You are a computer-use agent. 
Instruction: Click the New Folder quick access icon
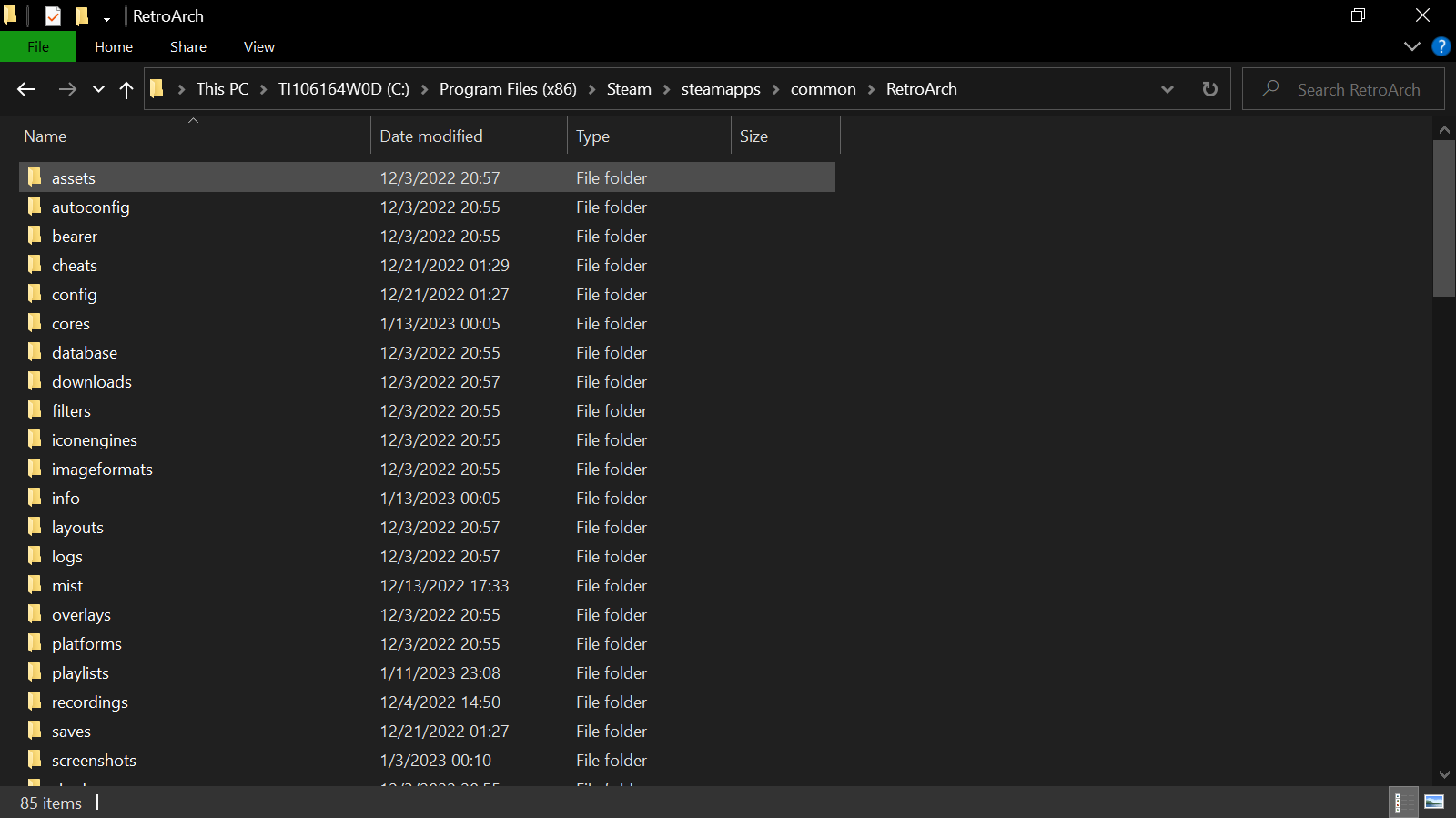pyautogui.click(x=82, y=16)
